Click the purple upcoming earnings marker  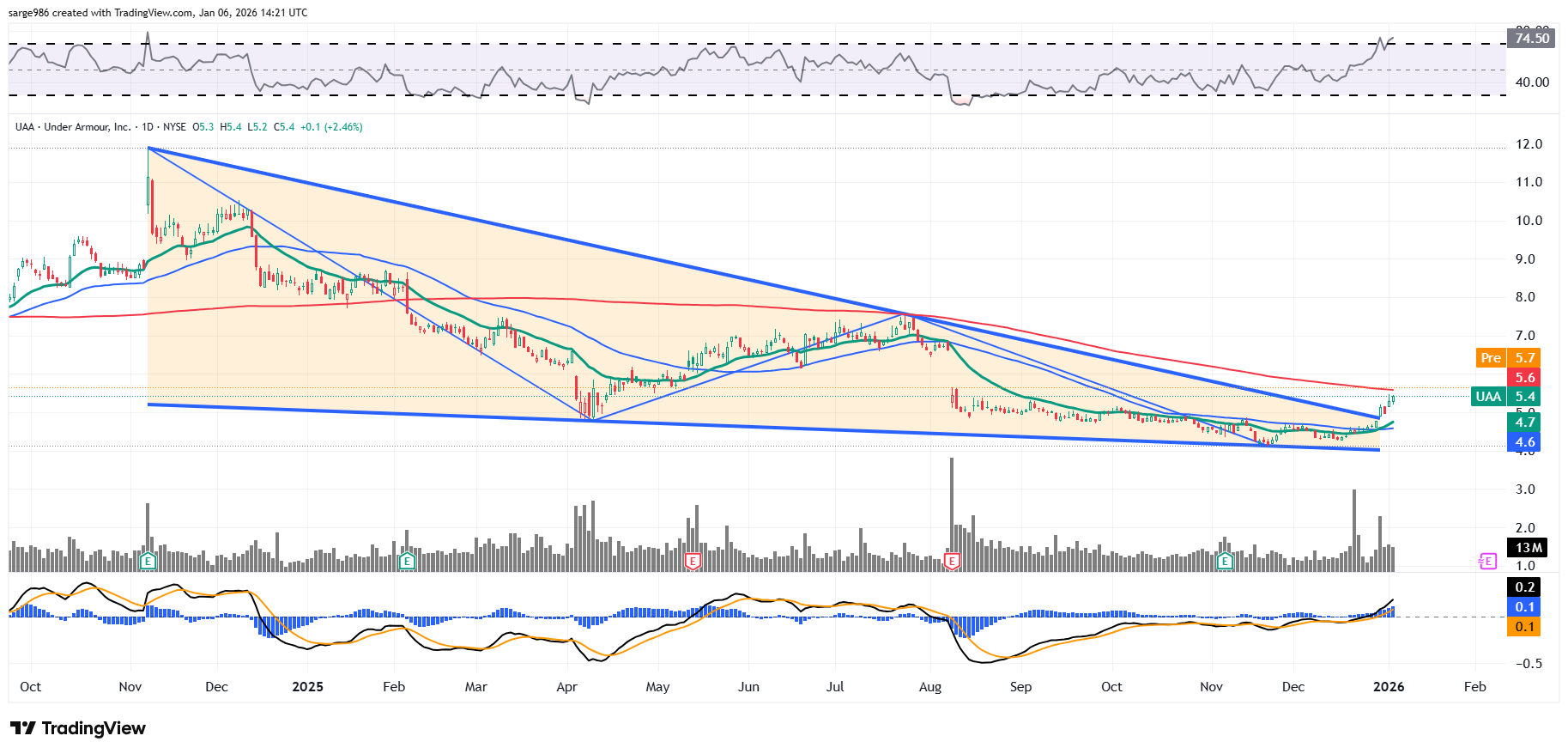[1487, 562]
